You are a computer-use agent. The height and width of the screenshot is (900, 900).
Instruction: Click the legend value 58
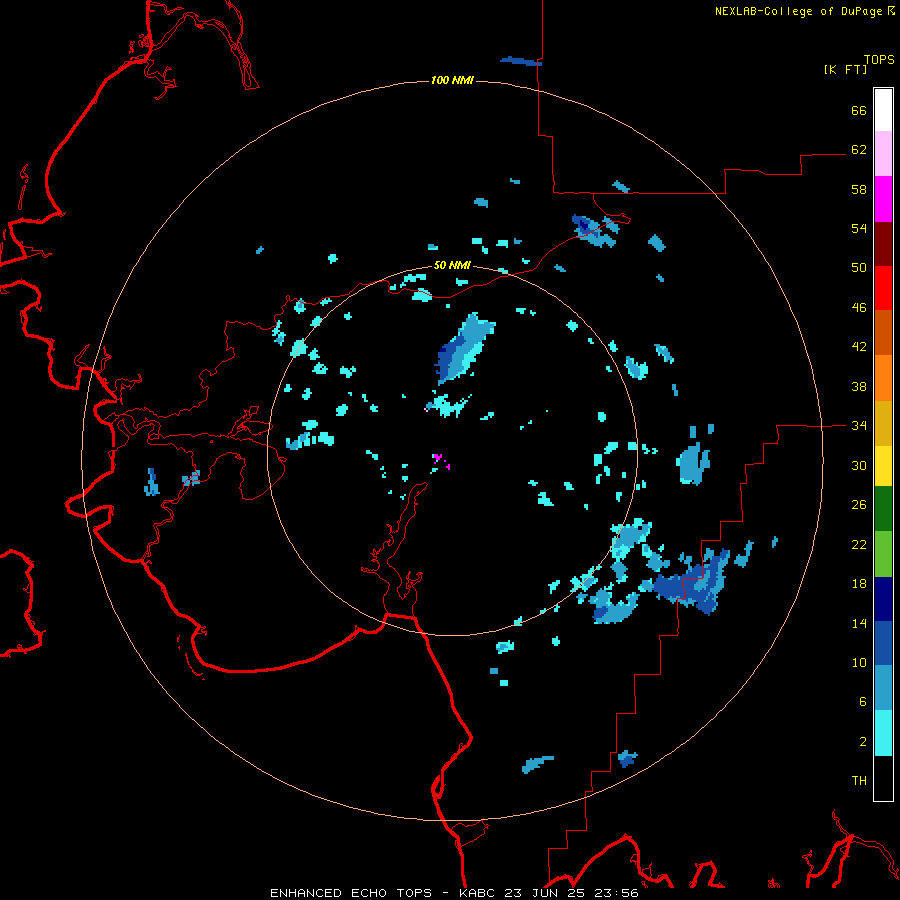click(859, 189)
